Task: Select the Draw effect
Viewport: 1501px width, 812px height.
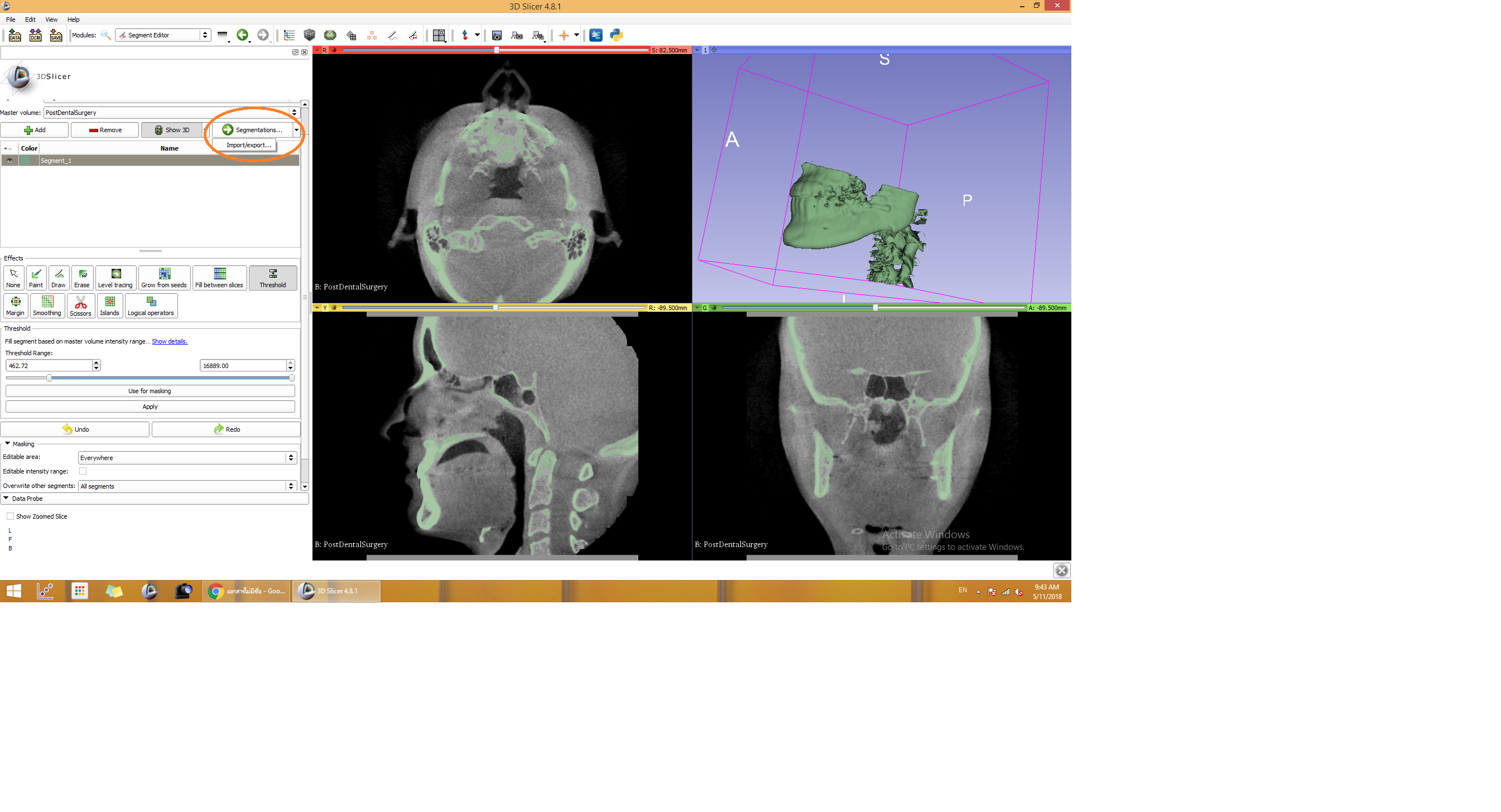Action: pyautogui.click(x=58, y=278)
